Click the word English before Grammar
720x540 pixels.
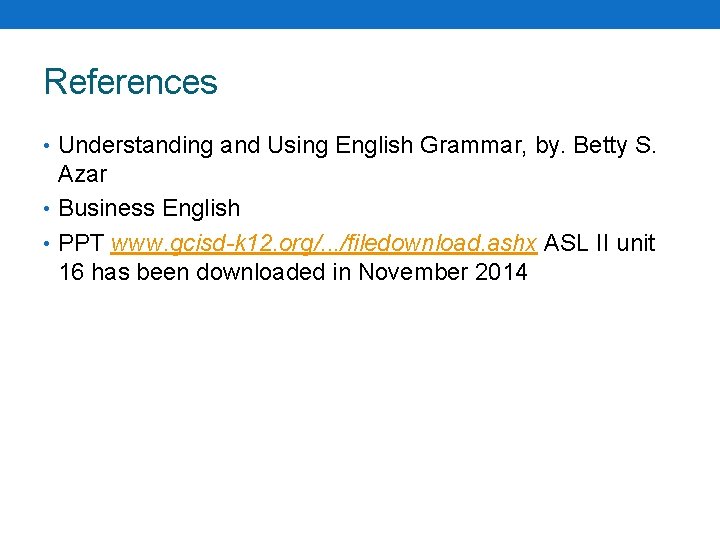(x=376, y=146)
